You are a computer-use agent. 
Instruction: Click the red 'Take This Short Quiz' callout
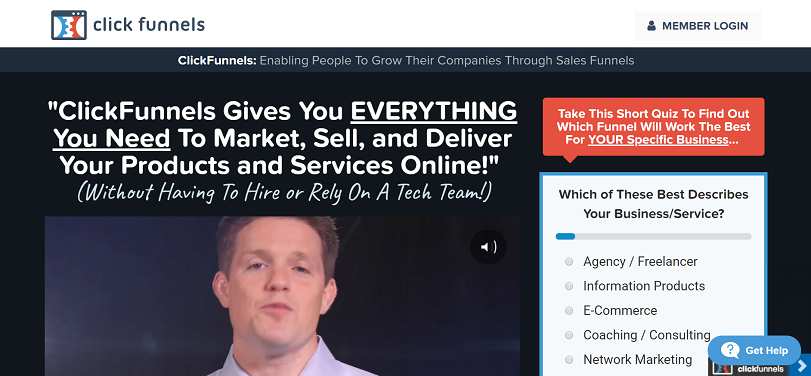click(x=653, y=127)
